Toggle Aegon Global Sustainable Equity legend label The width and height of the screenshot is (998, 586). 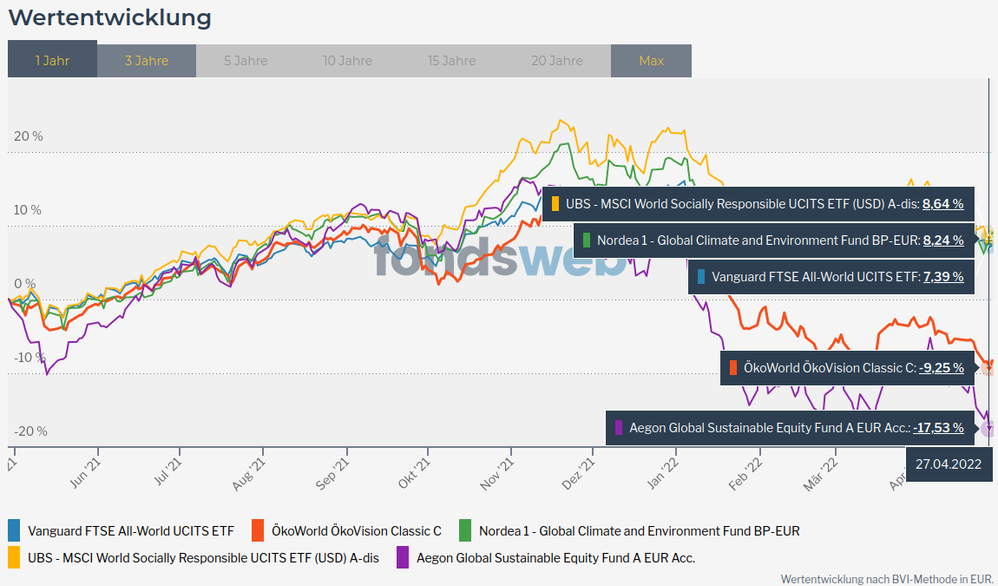coord(555,558)
